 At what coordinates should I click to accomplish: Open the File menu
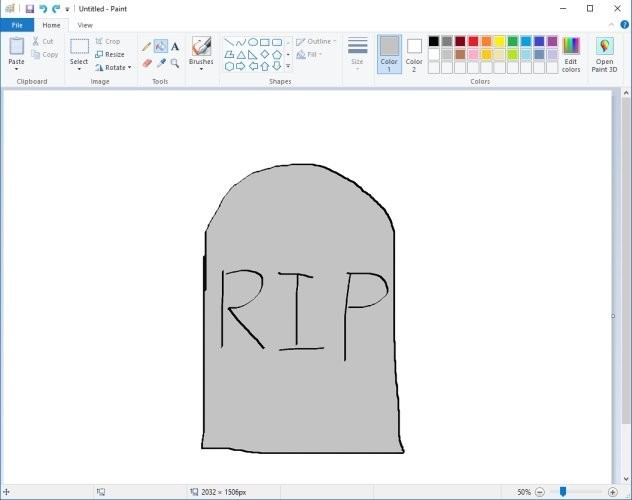click(x=17, y=25)
